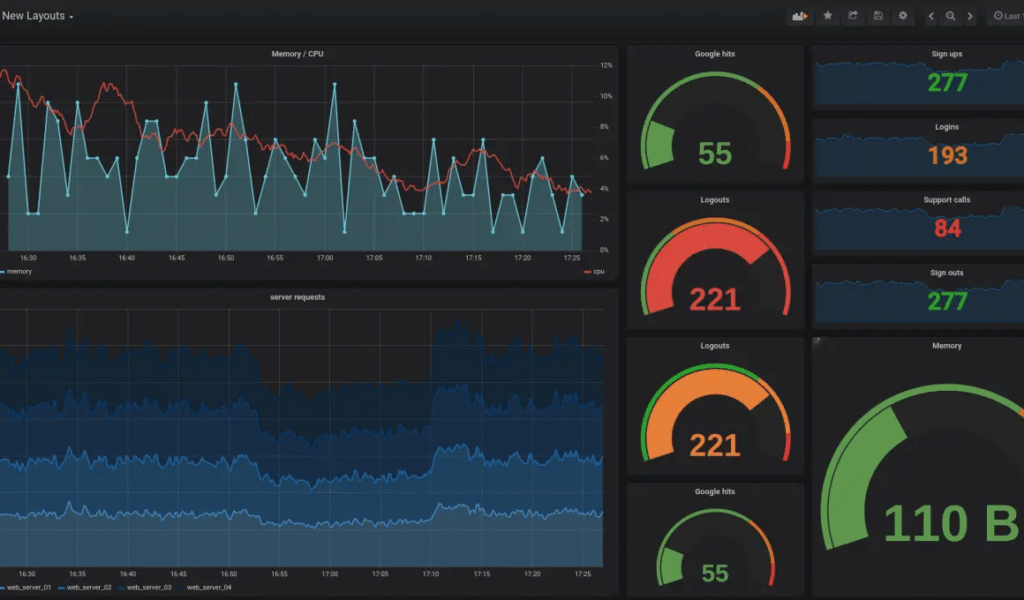The image size is (1024, 600).
Task: Save the dashboard
Action: tap(878, 15)
